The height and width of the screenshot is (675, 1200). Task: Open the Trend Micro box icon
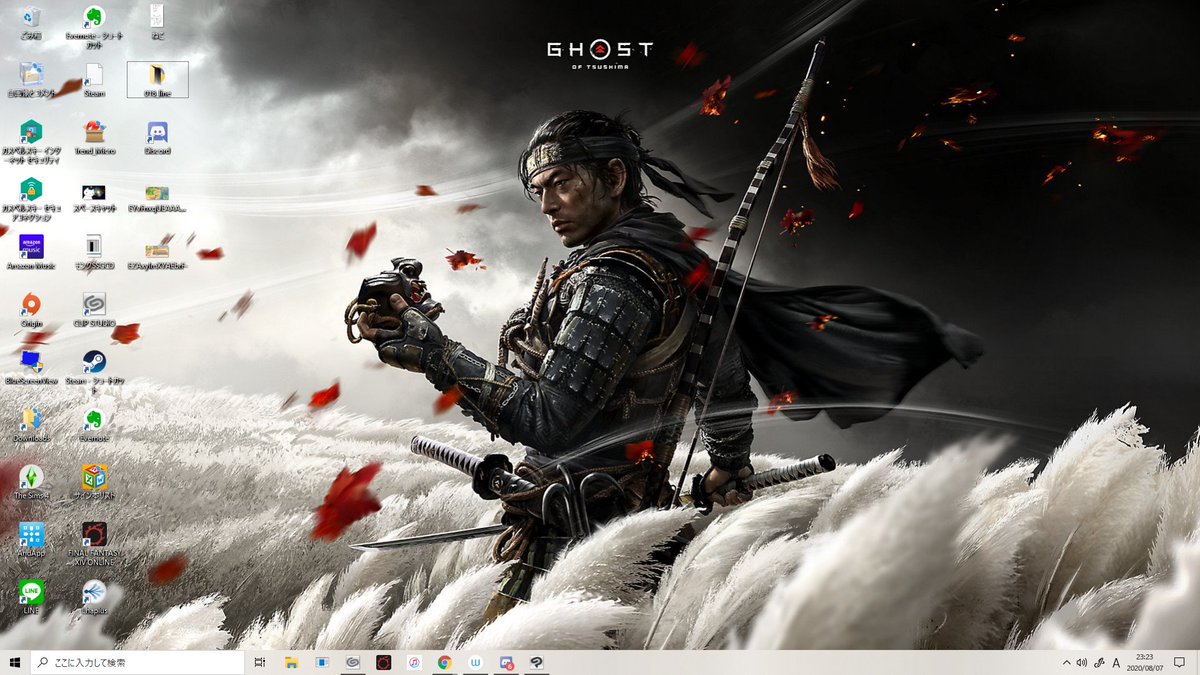coord(94,137)
